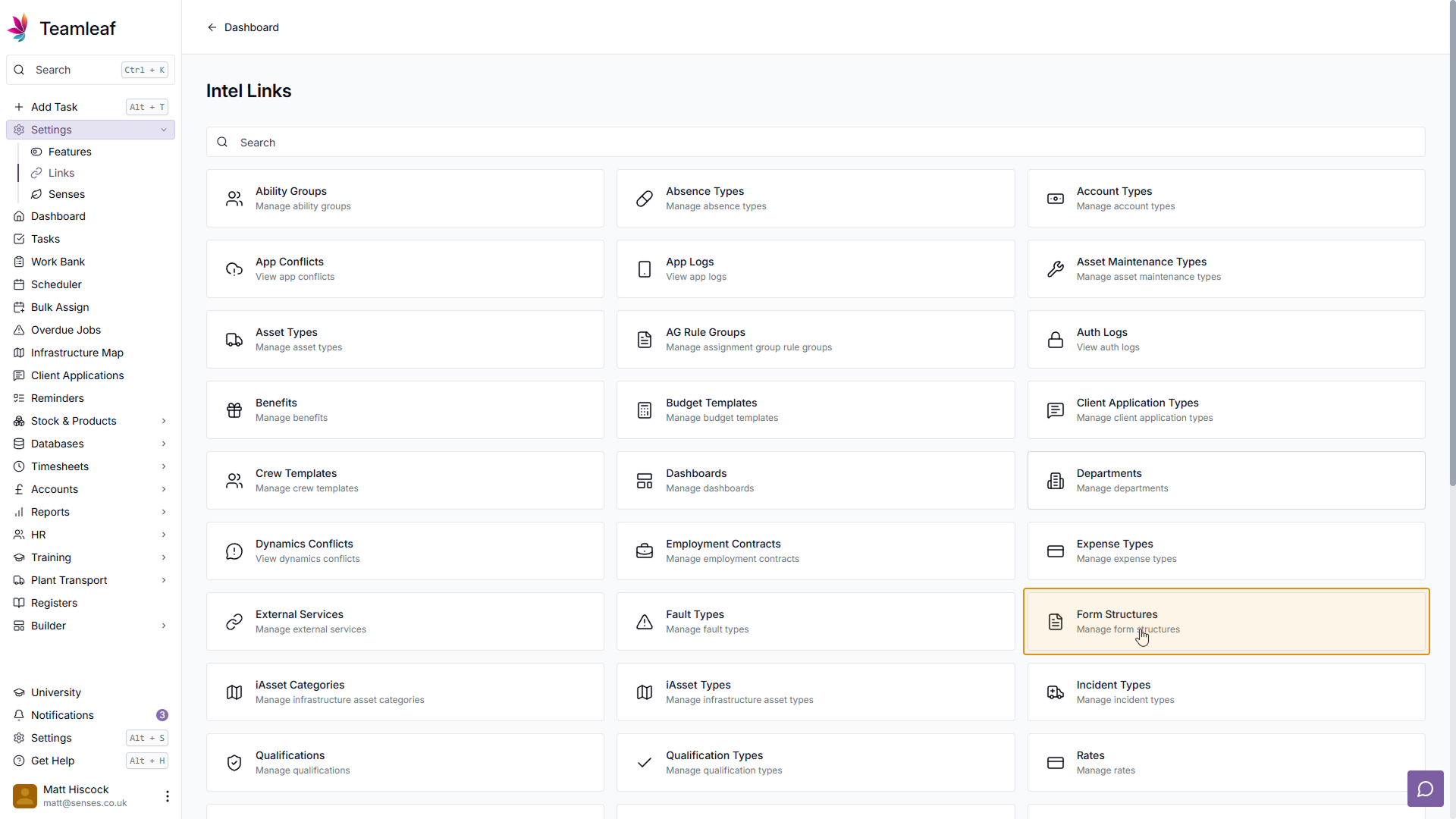The height and width of the screenshot is (819, 1456).
Task: Select Senses in the Settings submenu
Action: point(66,194)
